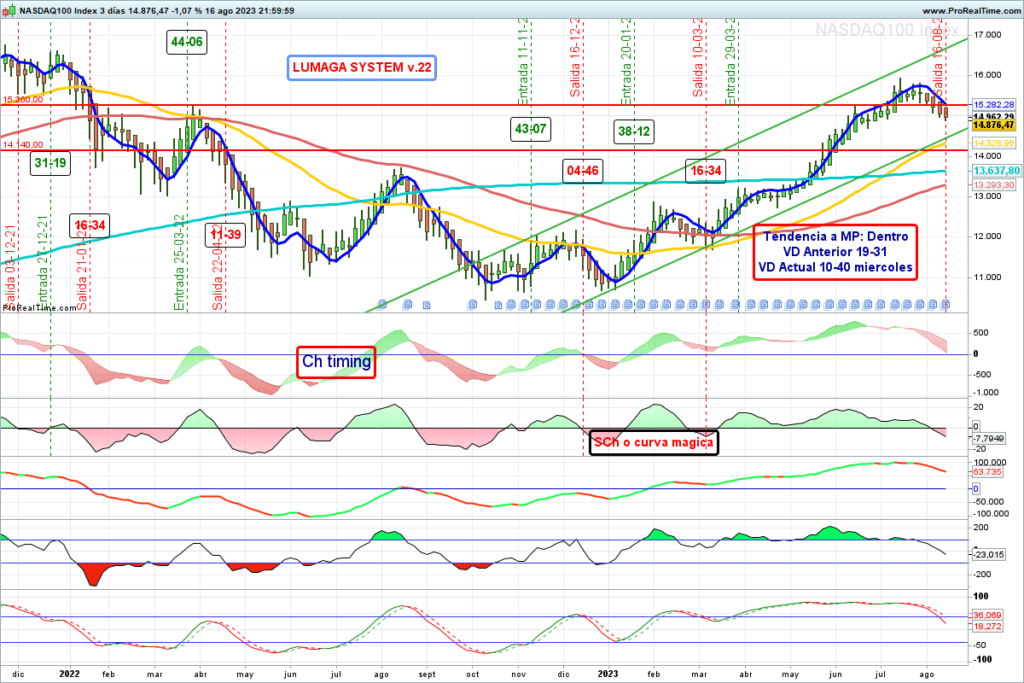Click the 14.140,00 horizontal line label
Viewport: 1024px width, 683px height.
[23, 145]
